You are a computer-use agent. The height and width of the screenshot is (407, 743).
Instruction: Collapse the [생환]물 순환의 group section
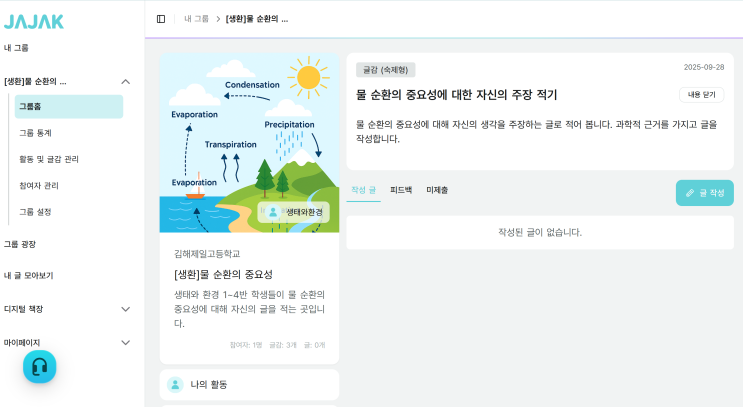tap(126, 81)
